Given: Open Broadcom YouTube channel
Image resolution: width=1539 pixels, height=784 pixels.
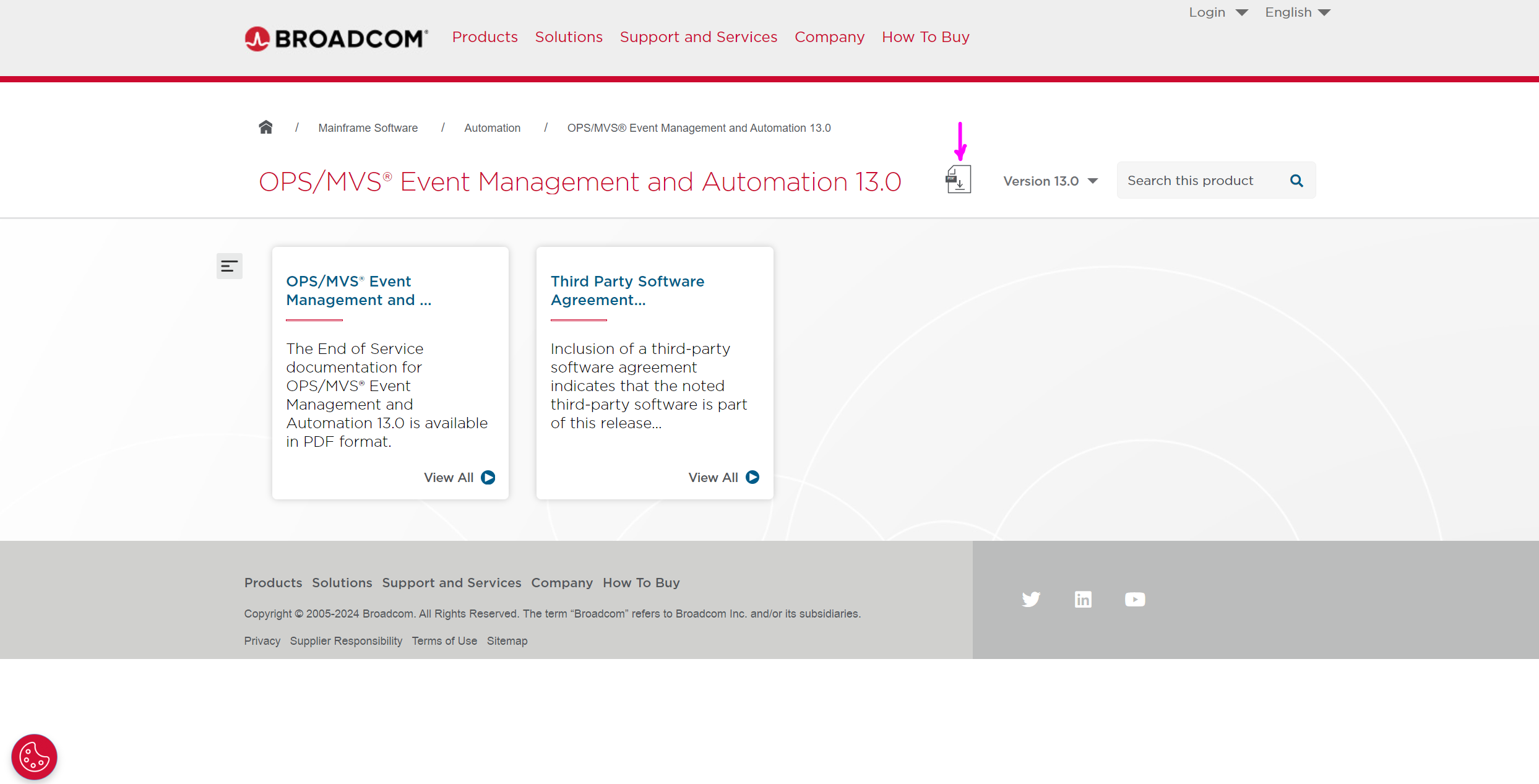Looking at the screenshot, I should coord(1135,599).
